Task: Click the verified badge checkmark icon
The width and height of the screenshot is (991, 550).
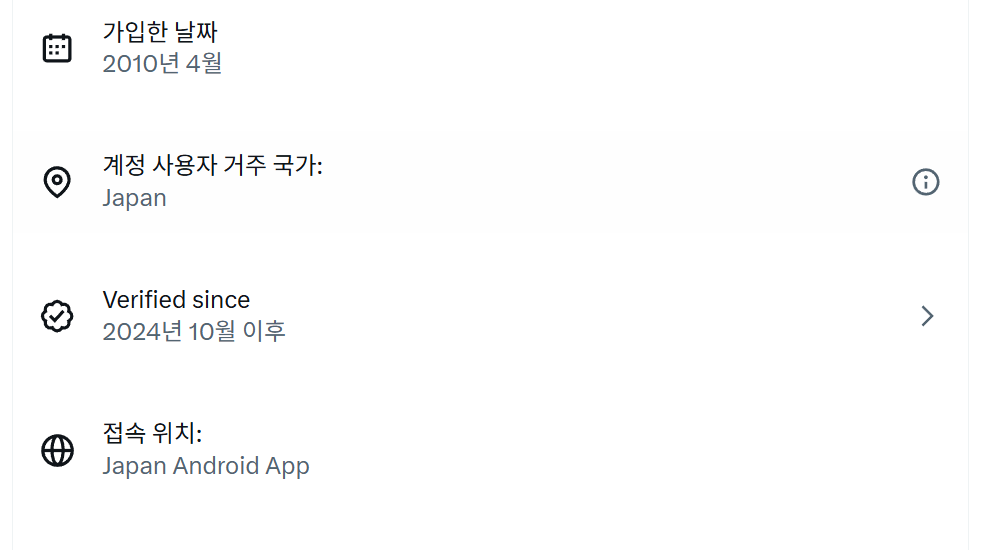Action: (57, 316)
